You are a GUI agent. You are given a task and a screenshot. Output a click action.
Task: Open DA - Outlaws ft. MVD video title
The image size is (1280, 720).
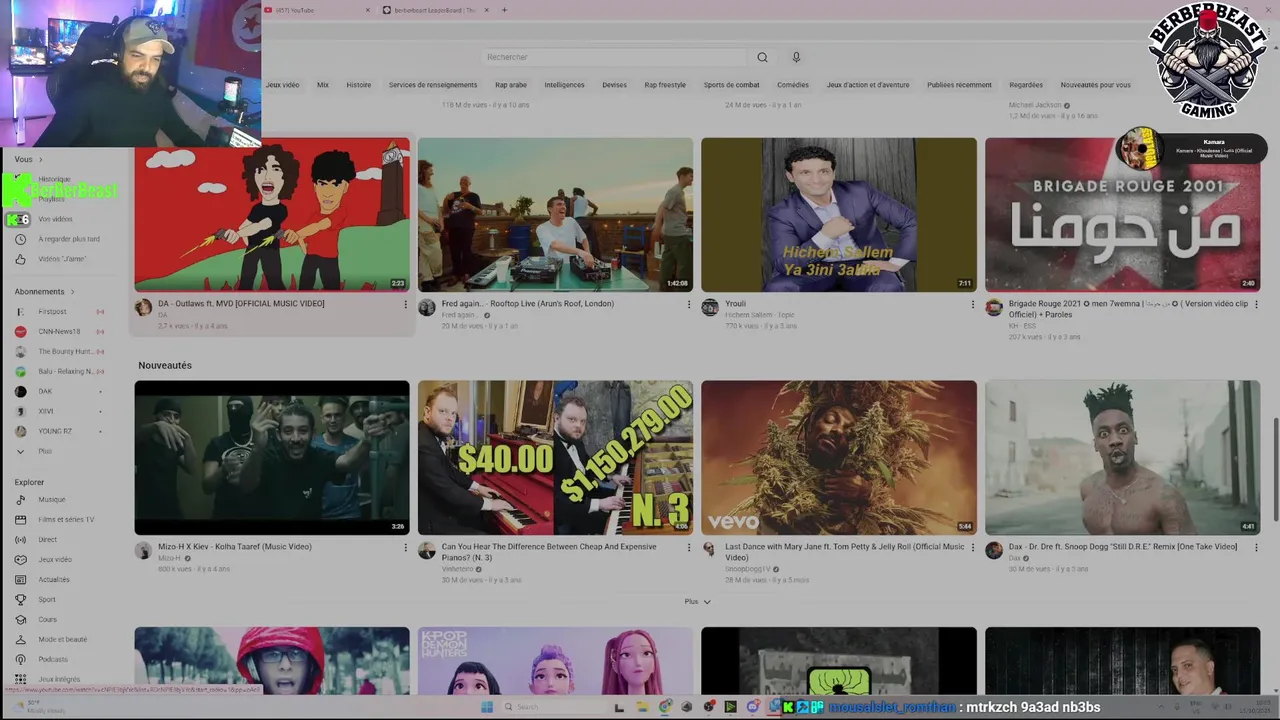click(x=241, y=304)
